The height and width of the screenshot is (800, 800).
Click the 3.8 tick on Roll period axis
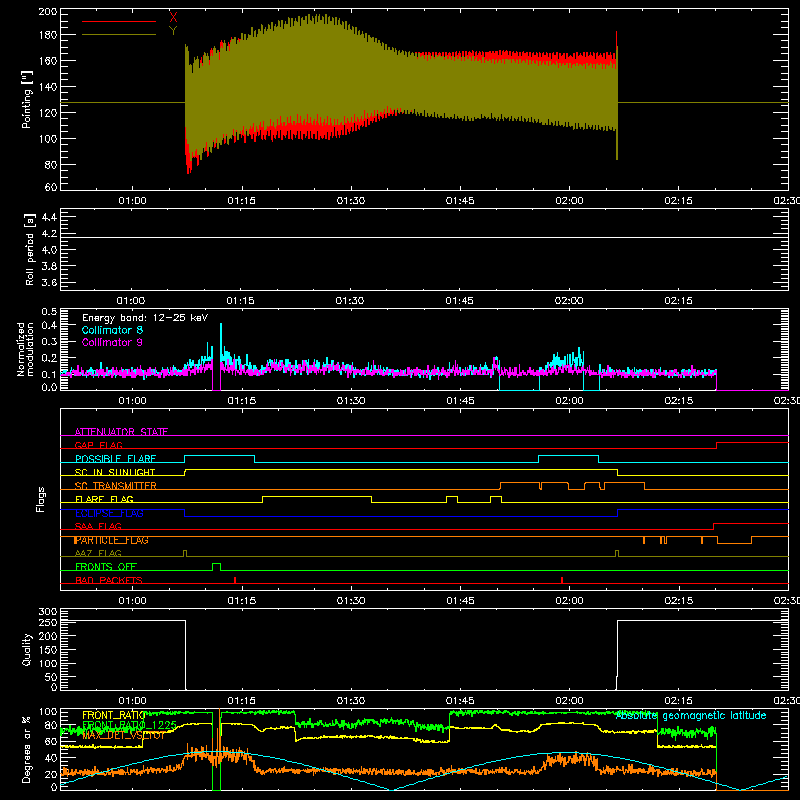point(49,266)
